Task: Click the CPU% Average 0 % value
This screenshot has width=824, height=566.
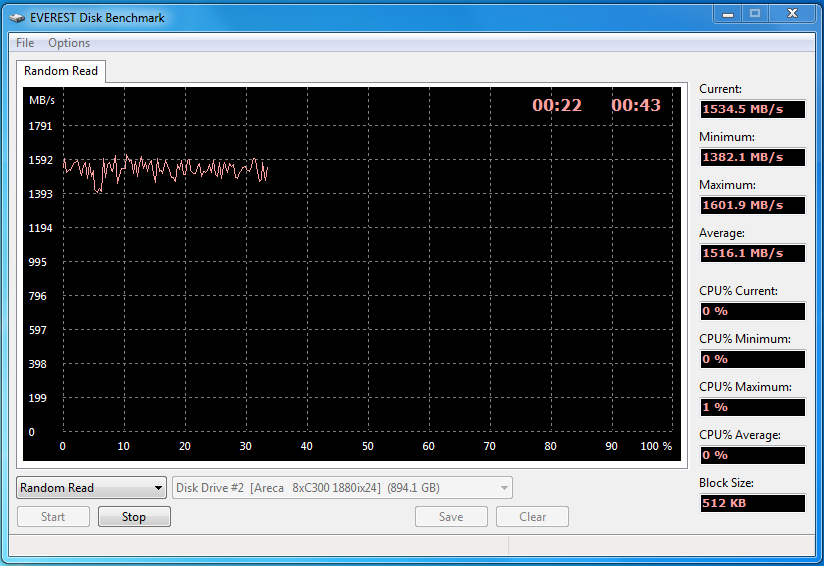Action: pos(753,455)
